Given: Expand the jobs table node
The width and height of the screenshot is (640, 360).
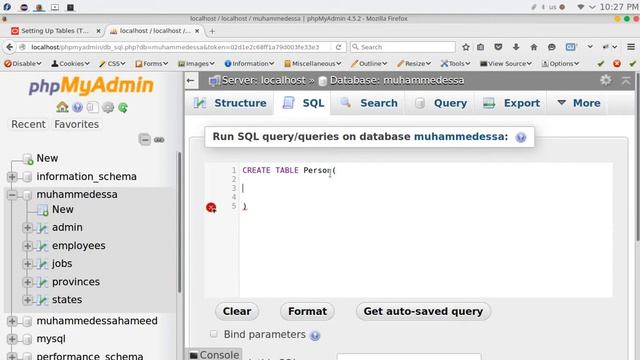Looking at the screenshot, I should pyautogui.click(x=27, y=264).
